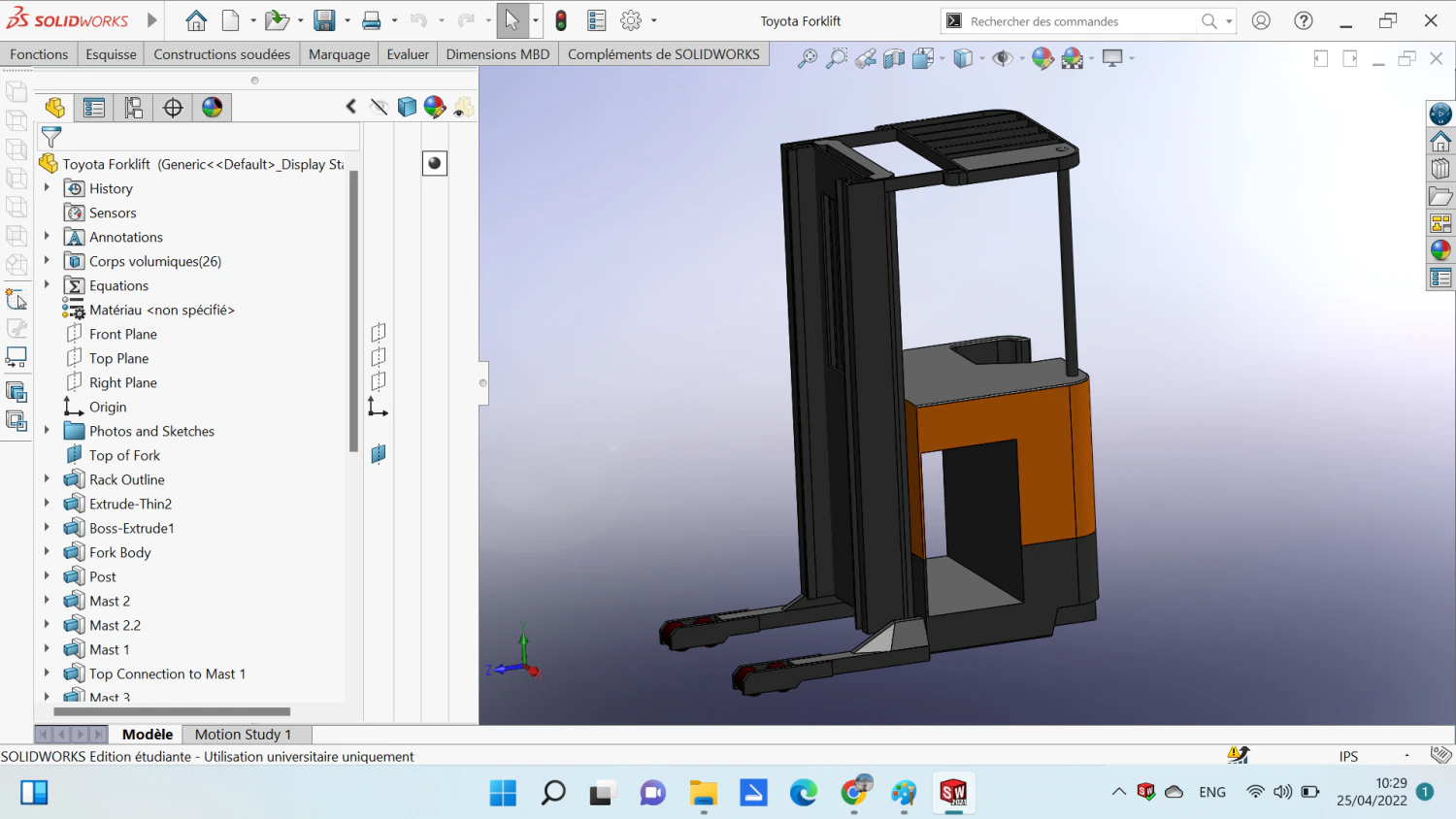Open the Save dropdown arrow
This screenshot has height=819, width=1456.
pyautogui.click(x=347, y=20)
